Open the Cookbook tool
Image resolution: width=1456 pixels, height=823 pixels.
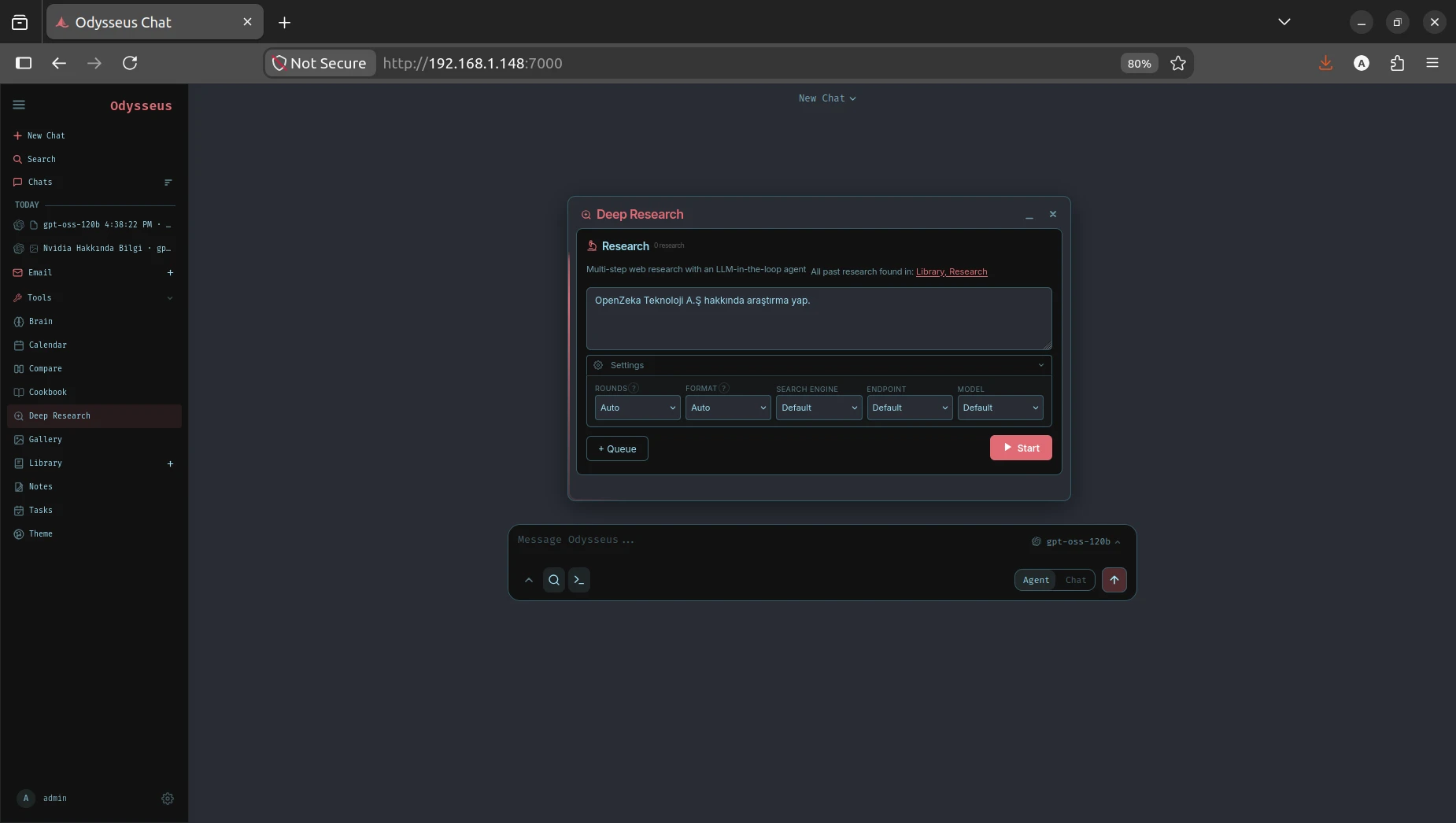47,393
